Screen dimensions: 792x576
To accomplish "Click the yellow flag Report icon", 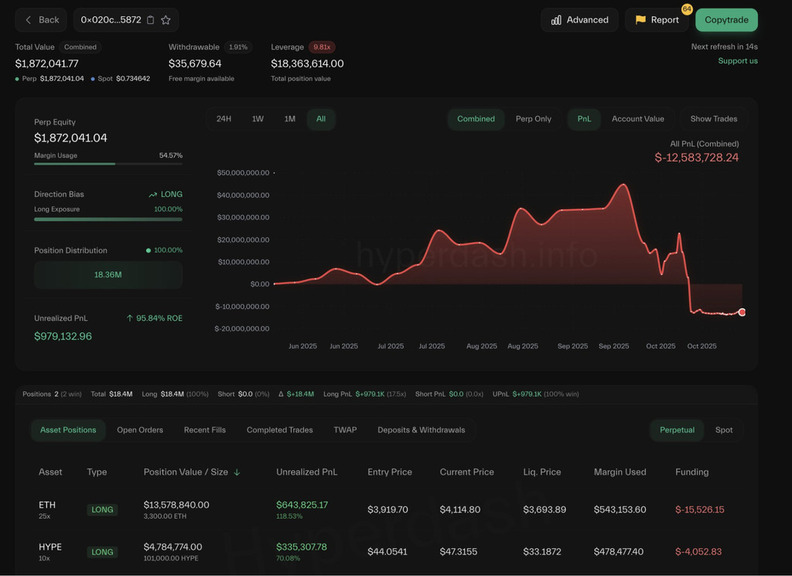I will tap(641, 20).
